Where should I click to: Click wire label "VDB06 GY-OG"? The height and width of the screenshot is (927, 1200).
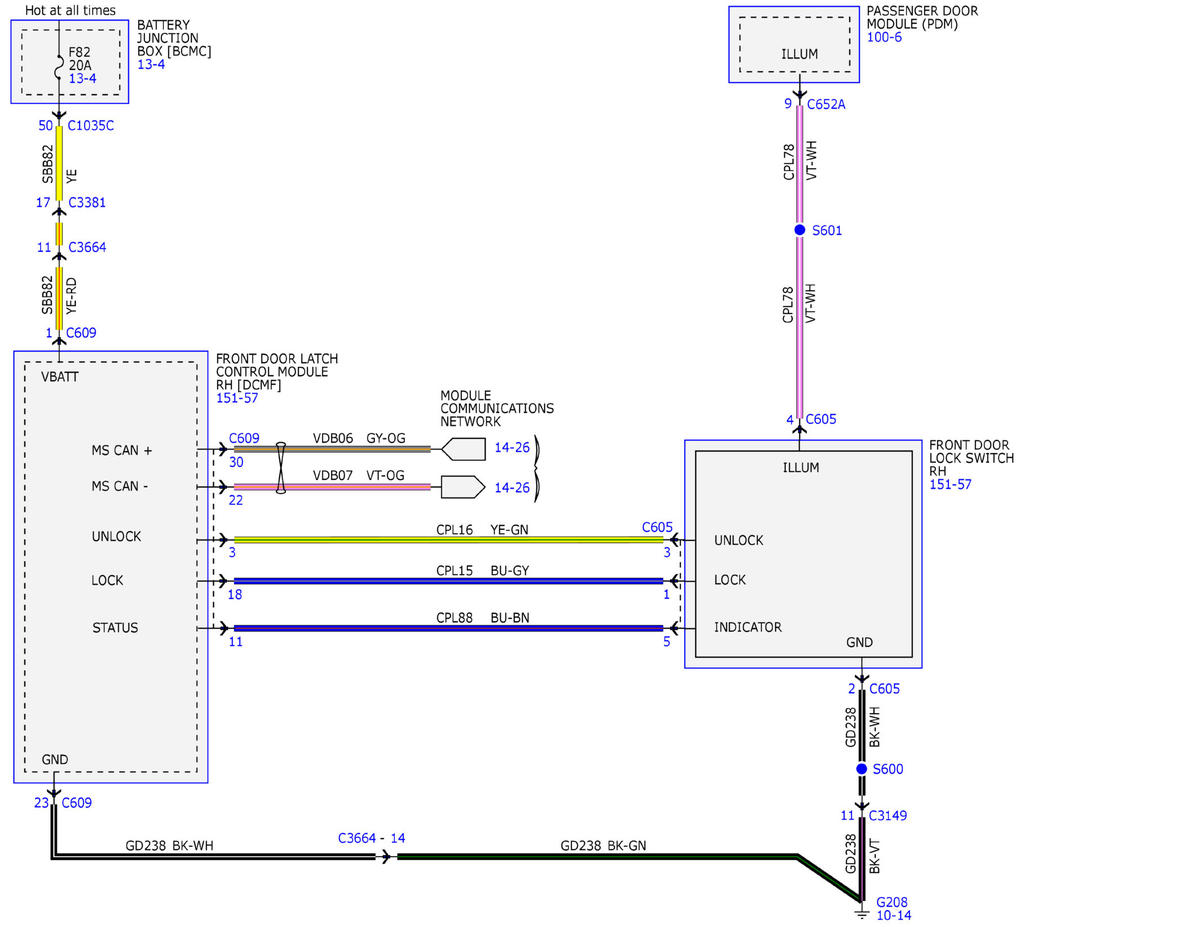(359, 438)
